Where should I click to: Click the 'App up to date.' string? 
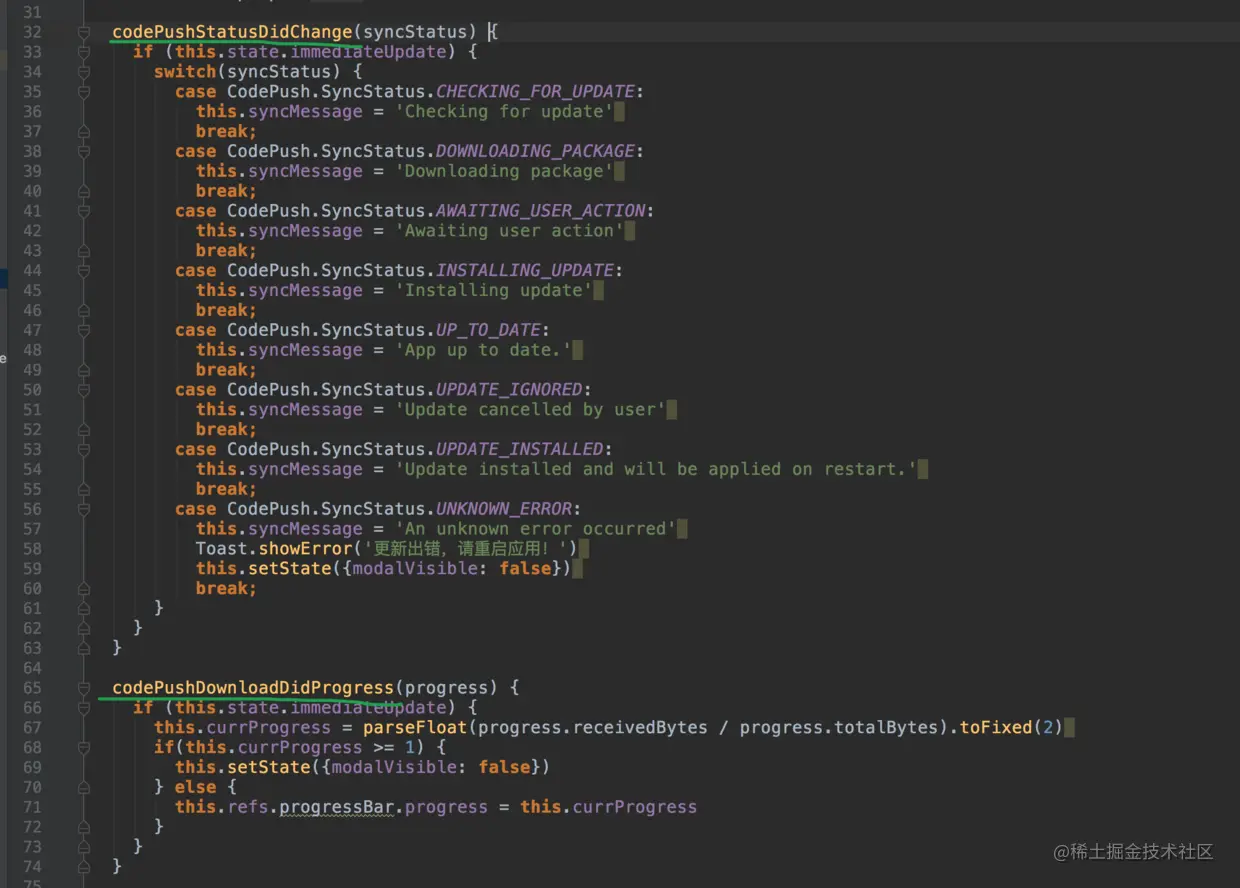(x=483, y=350)
